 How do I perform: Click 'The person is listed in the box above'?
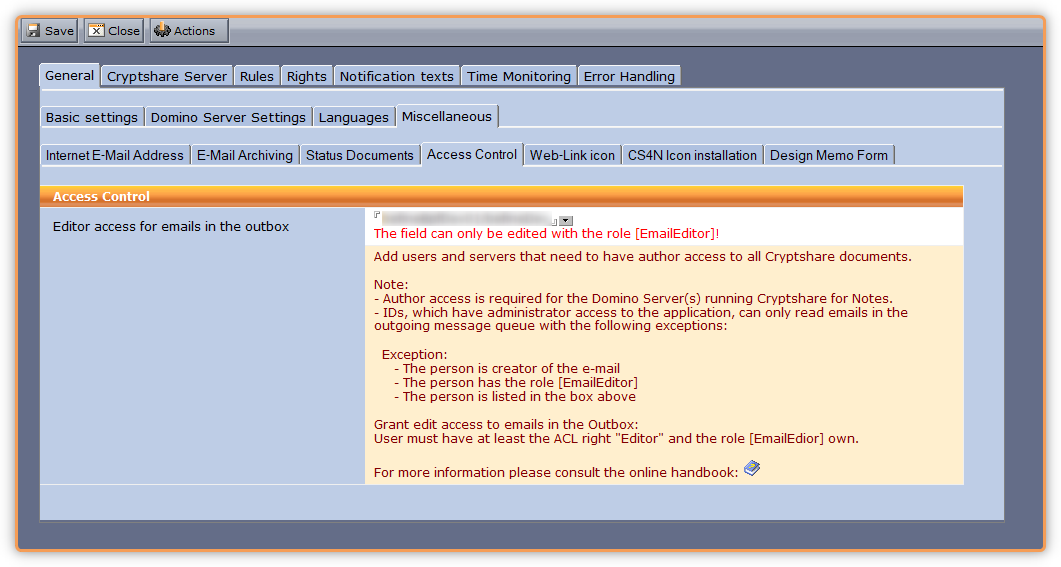[x=515, y=396]
